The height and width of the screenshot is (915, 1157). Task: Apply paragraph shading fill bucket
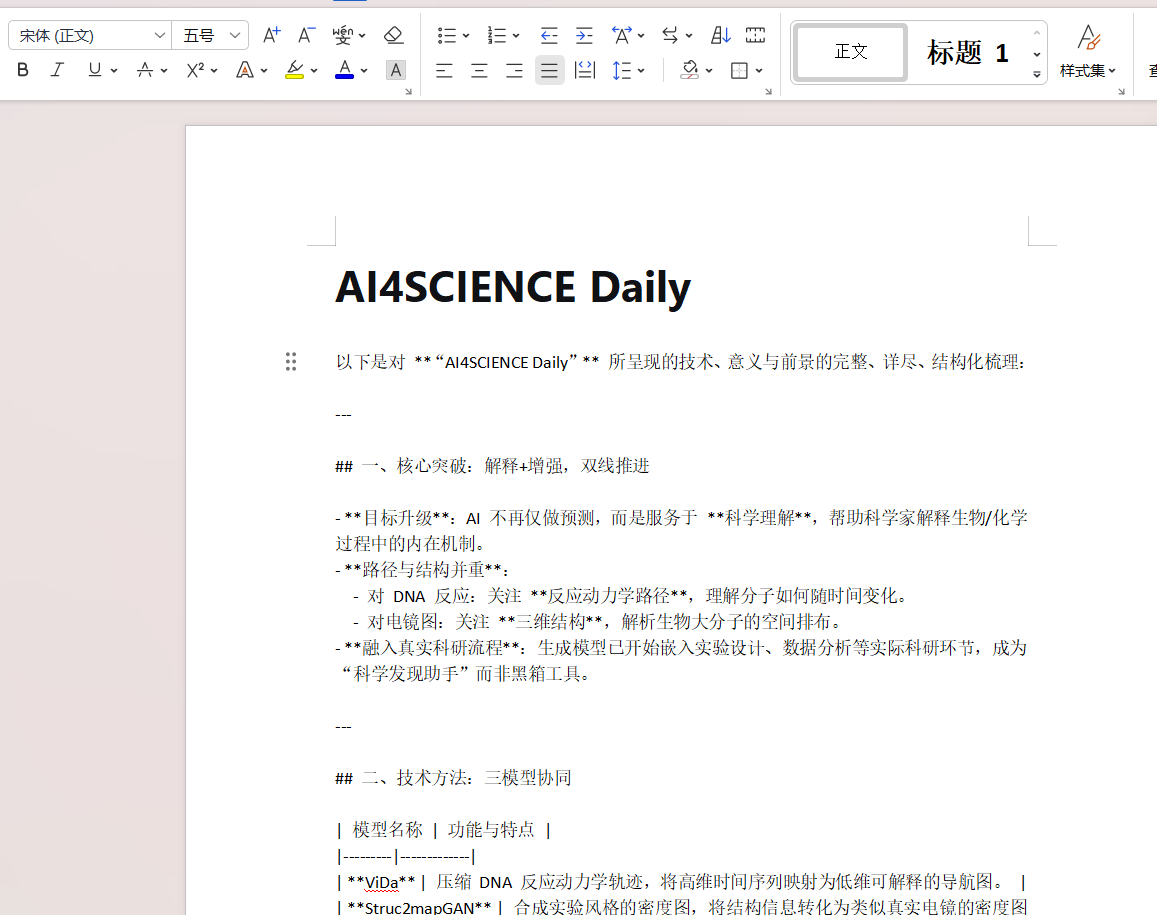pyautogui.click(x=689, y=70)
